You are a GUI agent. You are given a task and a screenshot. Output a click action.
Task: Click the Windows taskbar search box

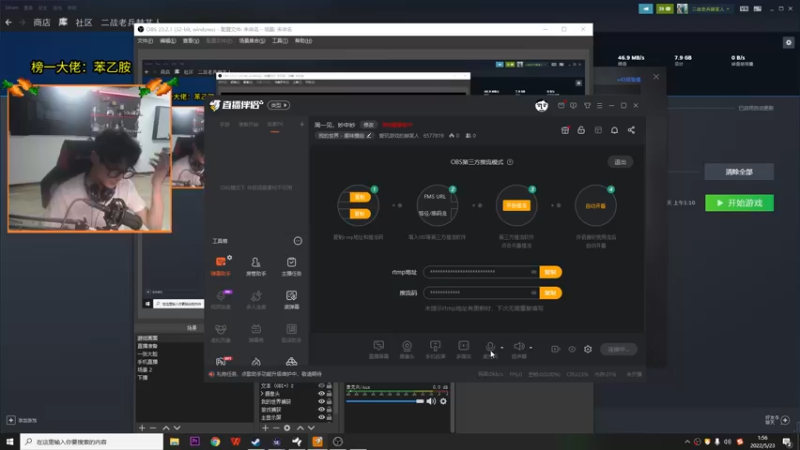92,442
